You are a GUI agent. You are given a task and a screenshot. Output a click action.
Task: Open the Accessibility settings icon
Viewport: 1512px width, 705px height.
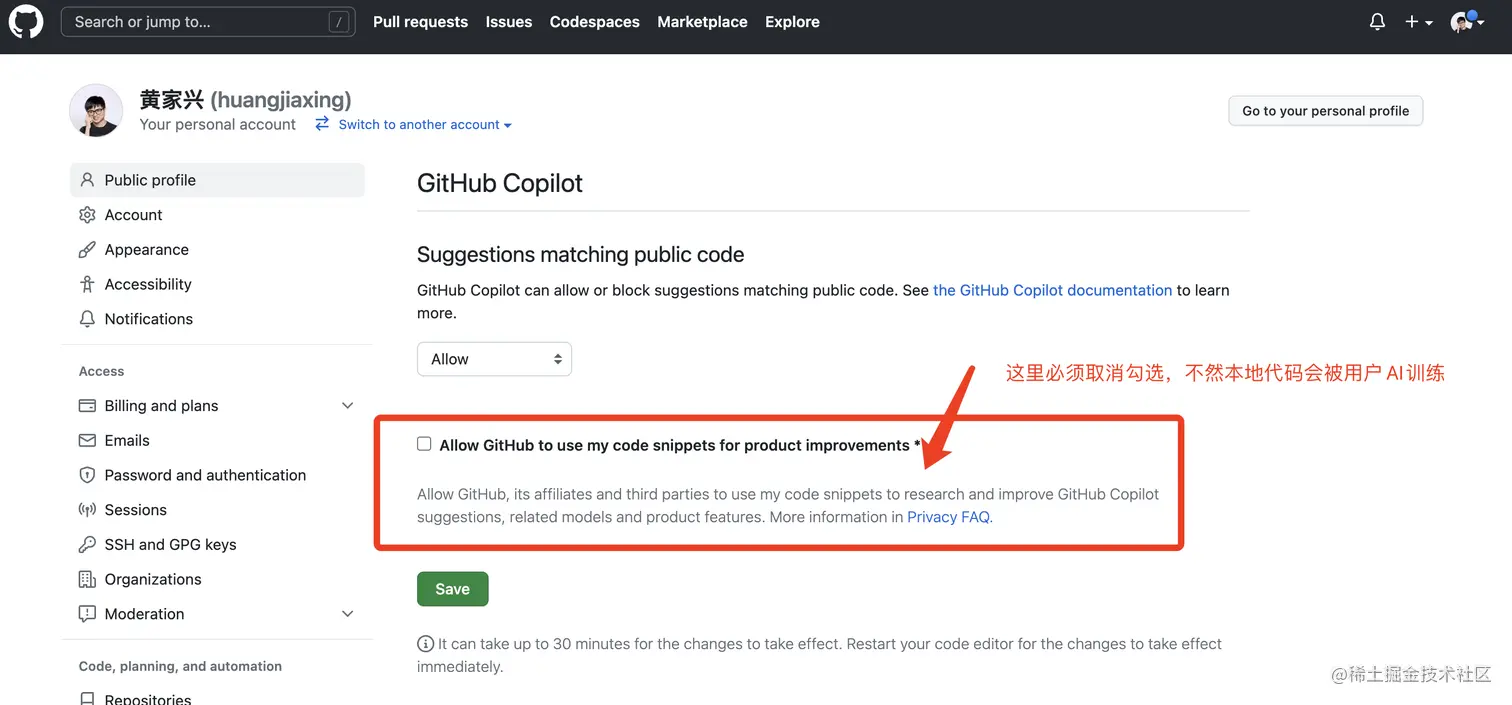89,284
